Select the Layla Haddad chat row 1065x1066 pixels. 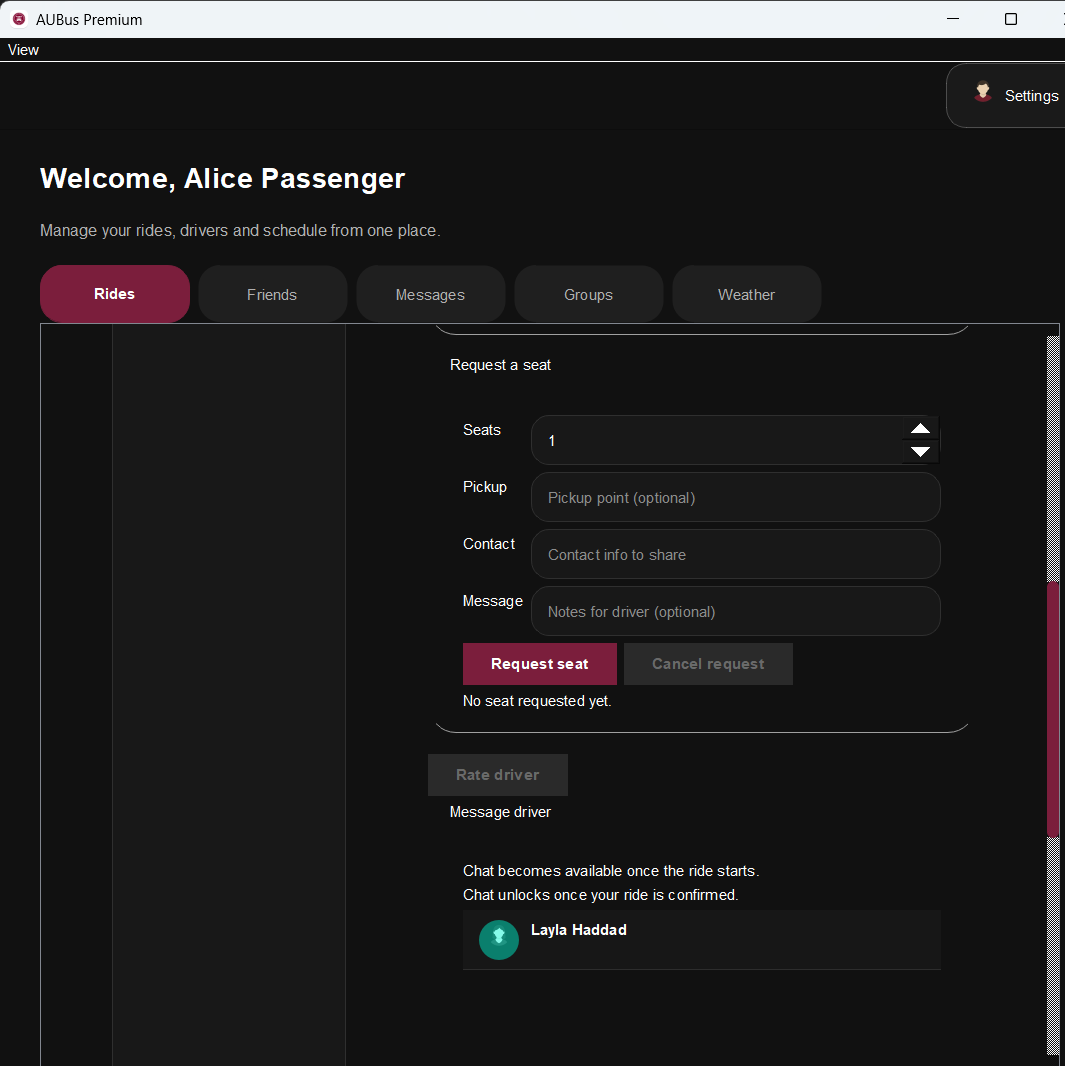point(701,940)
